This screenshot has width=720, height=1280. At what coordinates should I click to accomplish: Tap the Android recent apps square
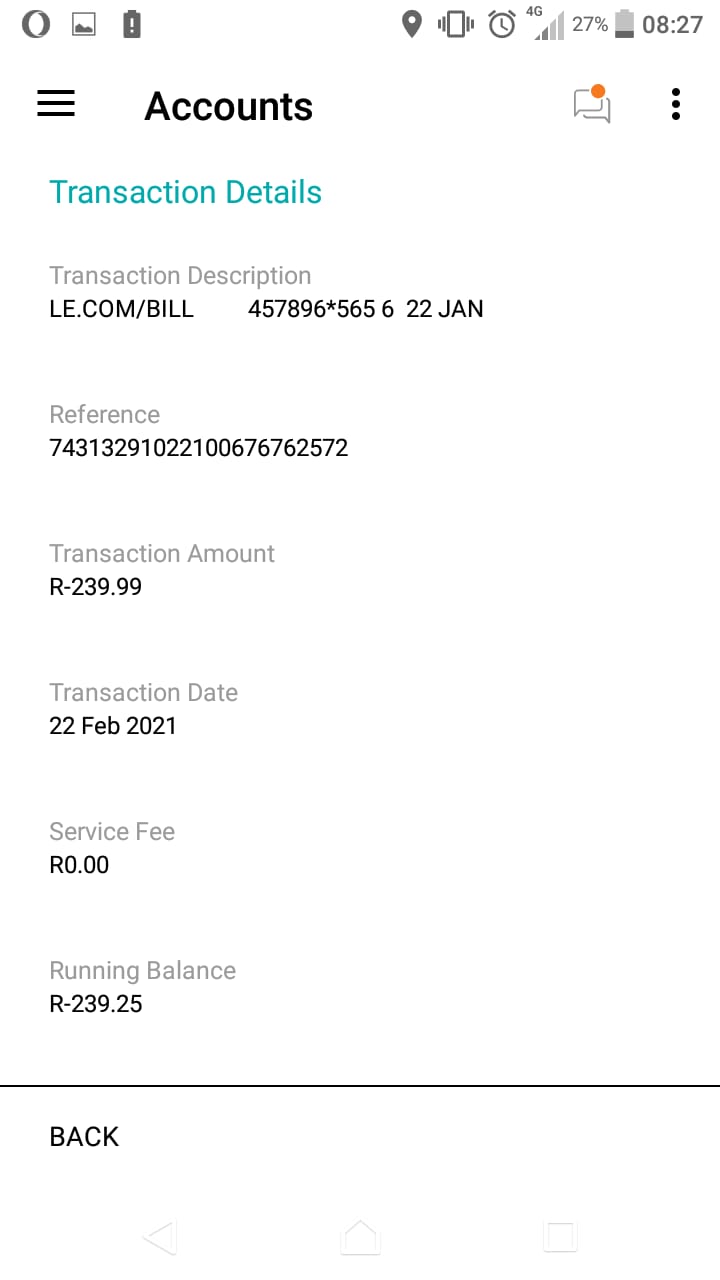coord(560,1237)
